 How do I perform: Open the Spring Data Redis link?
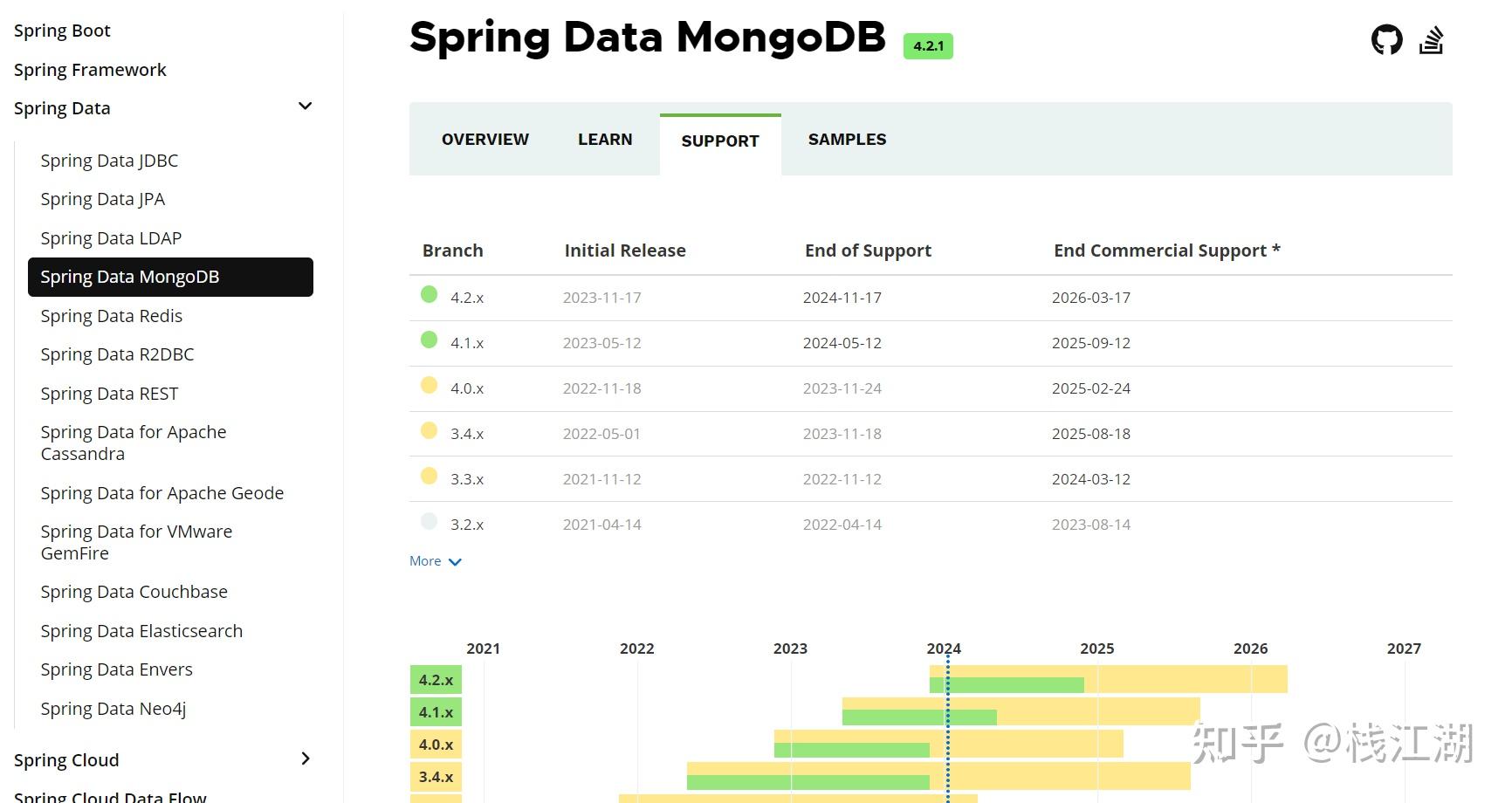(112, 316)
